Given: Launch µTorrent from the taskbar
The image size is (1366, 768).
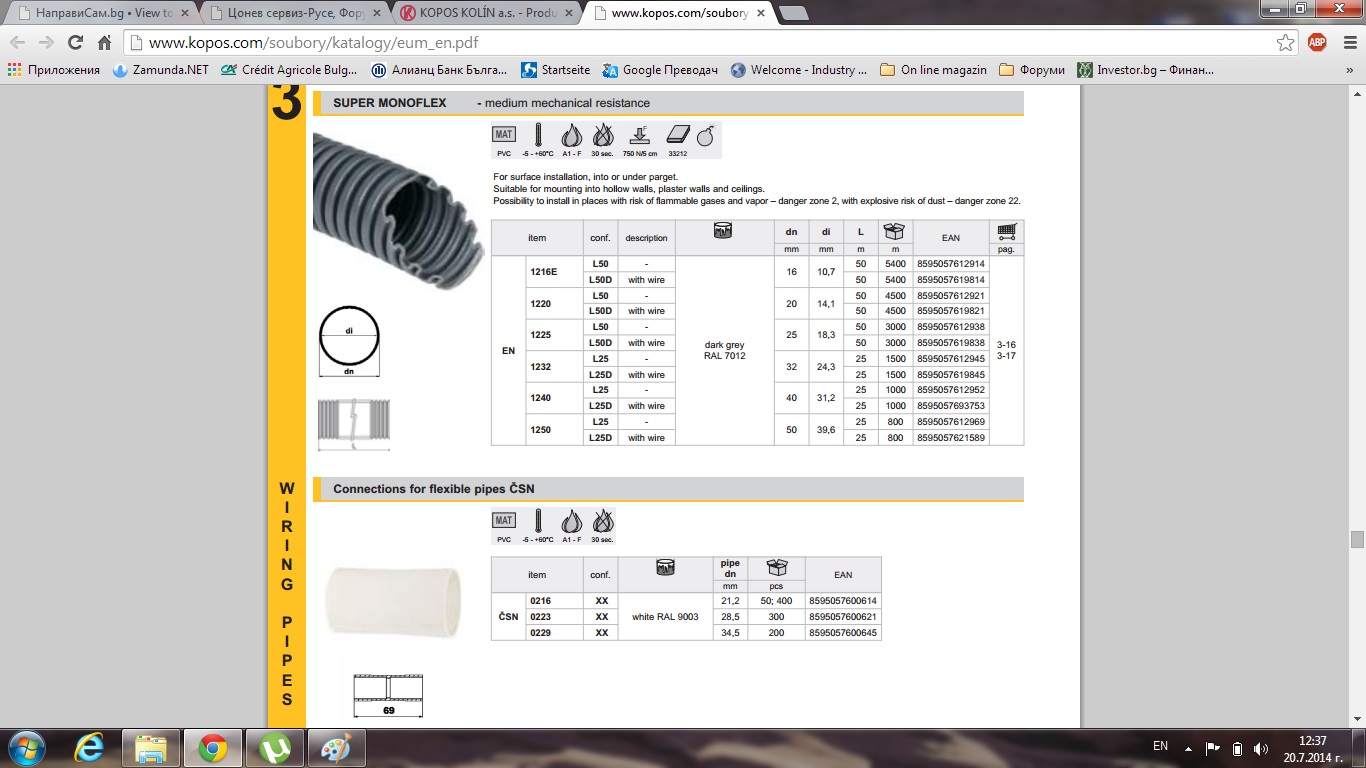Looking at the screenshot, I should [274, 747].
